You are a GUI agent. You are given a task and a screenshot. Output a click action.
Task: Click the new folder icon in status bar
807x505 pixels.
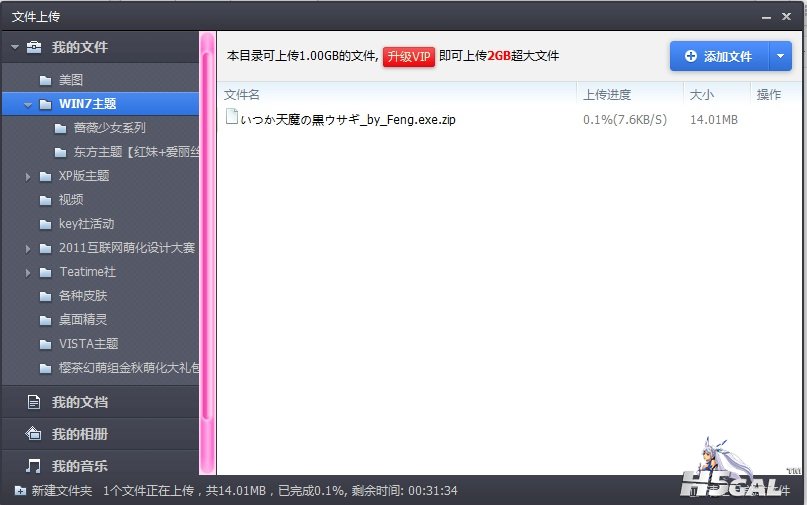tap(21, 491)
